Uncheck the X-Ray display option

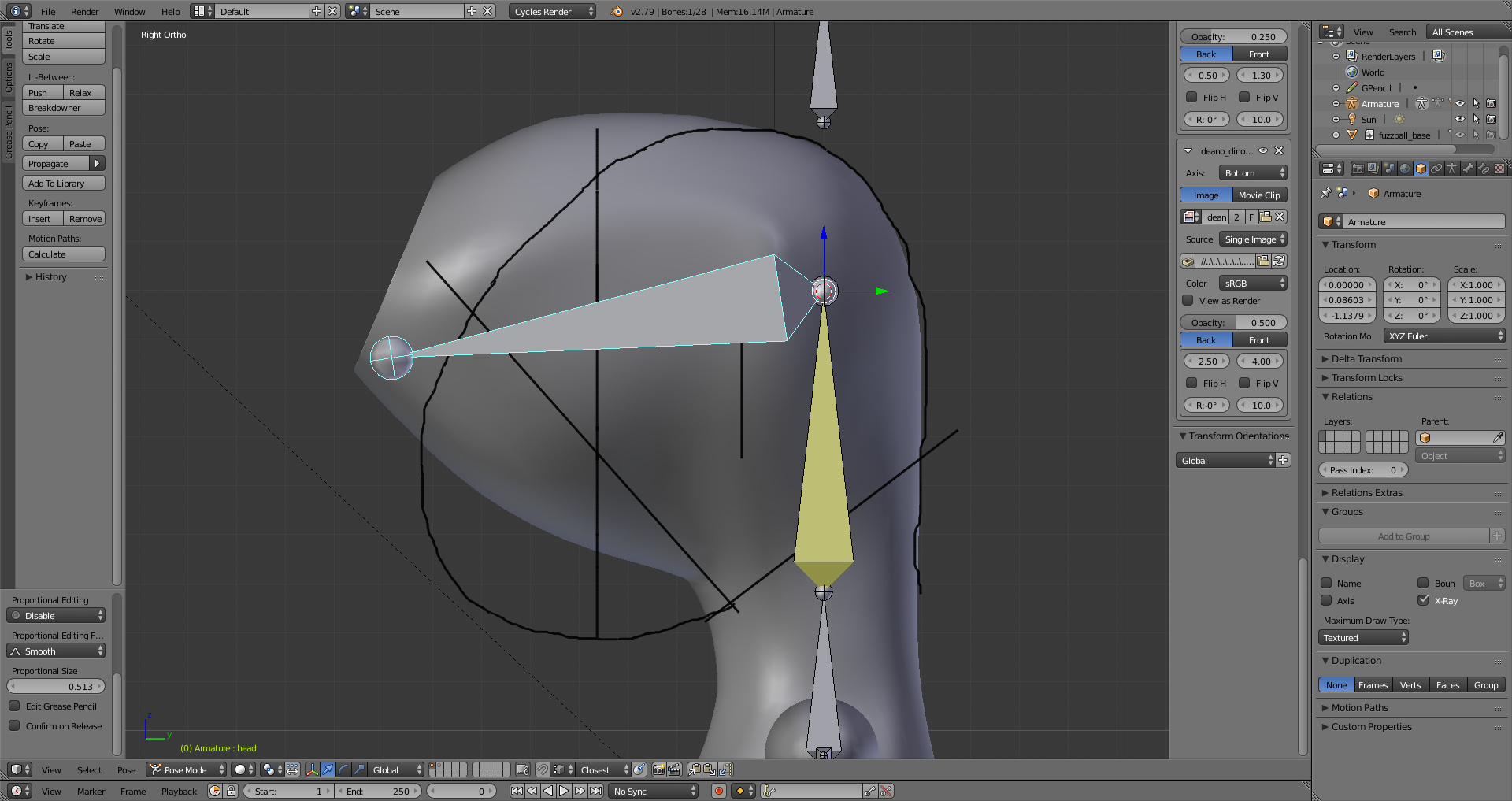1423,600
